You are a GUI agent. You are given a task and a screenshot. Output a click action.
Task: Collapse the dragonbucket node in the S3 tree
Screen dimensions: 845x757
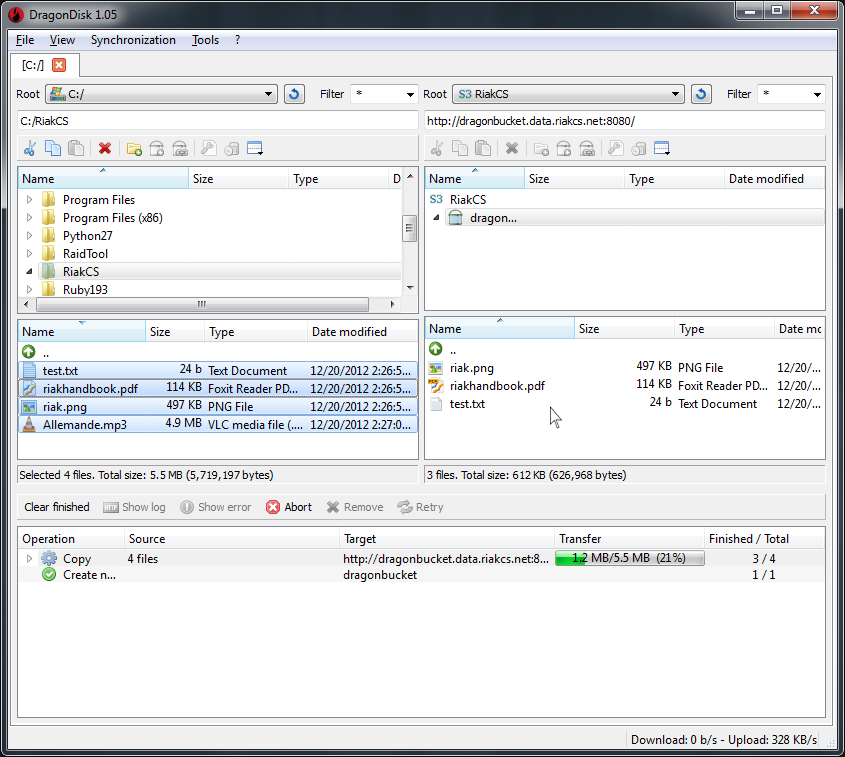click(436, 217)
